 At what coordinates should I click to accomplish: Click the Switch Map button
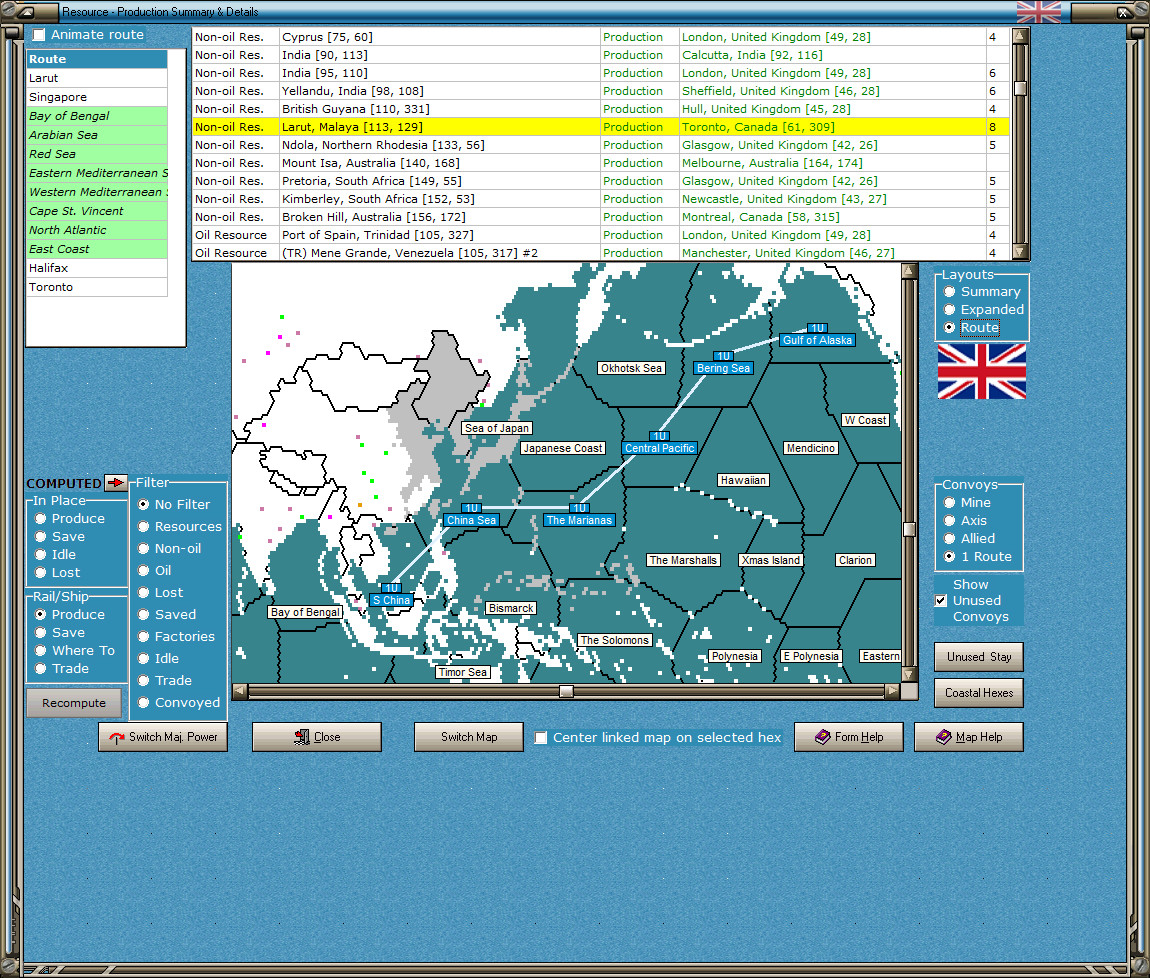[469, 737]
